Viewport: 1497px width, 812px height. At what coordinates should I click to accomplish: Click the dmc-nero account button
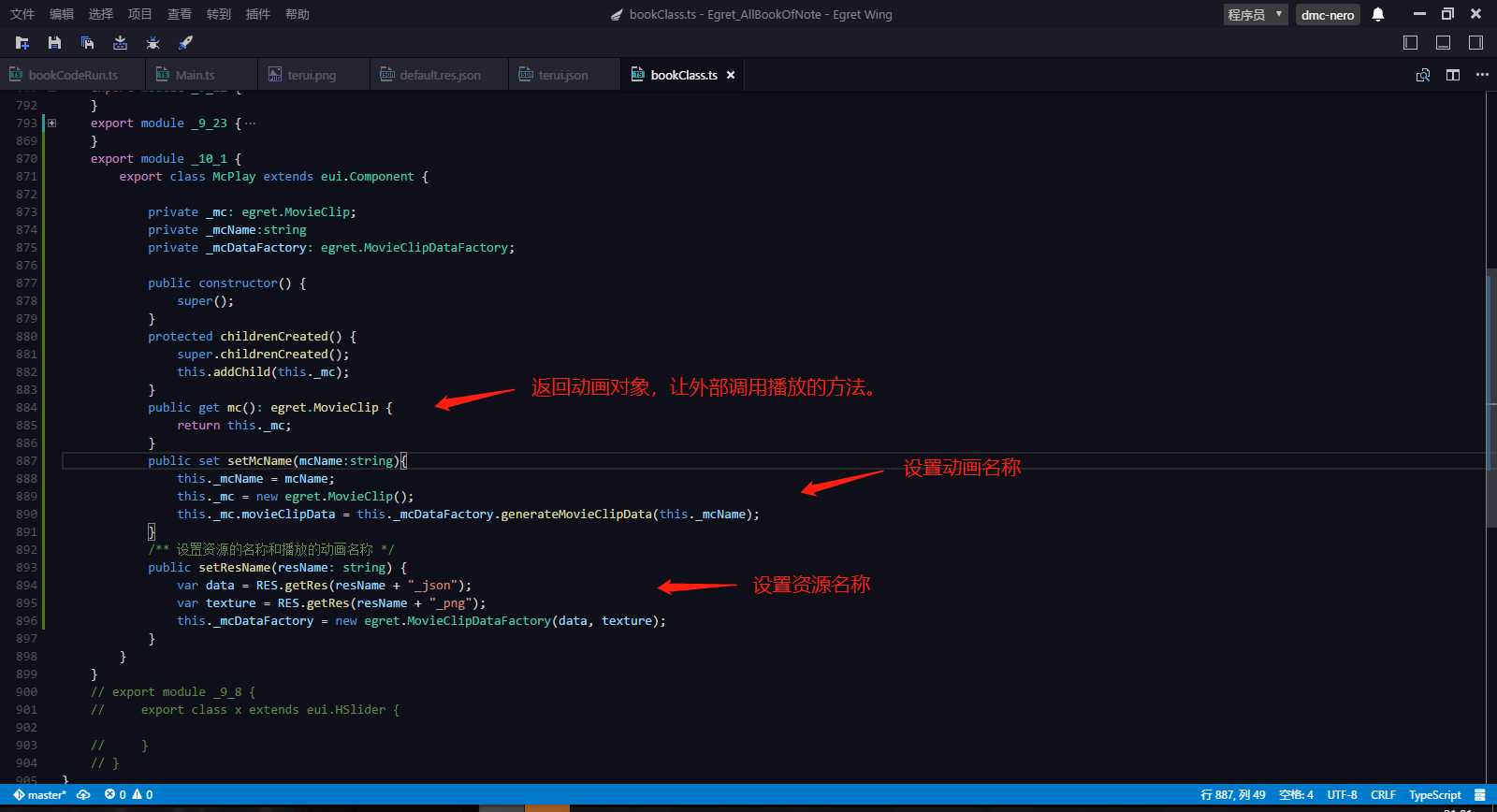coord(1328,14)
